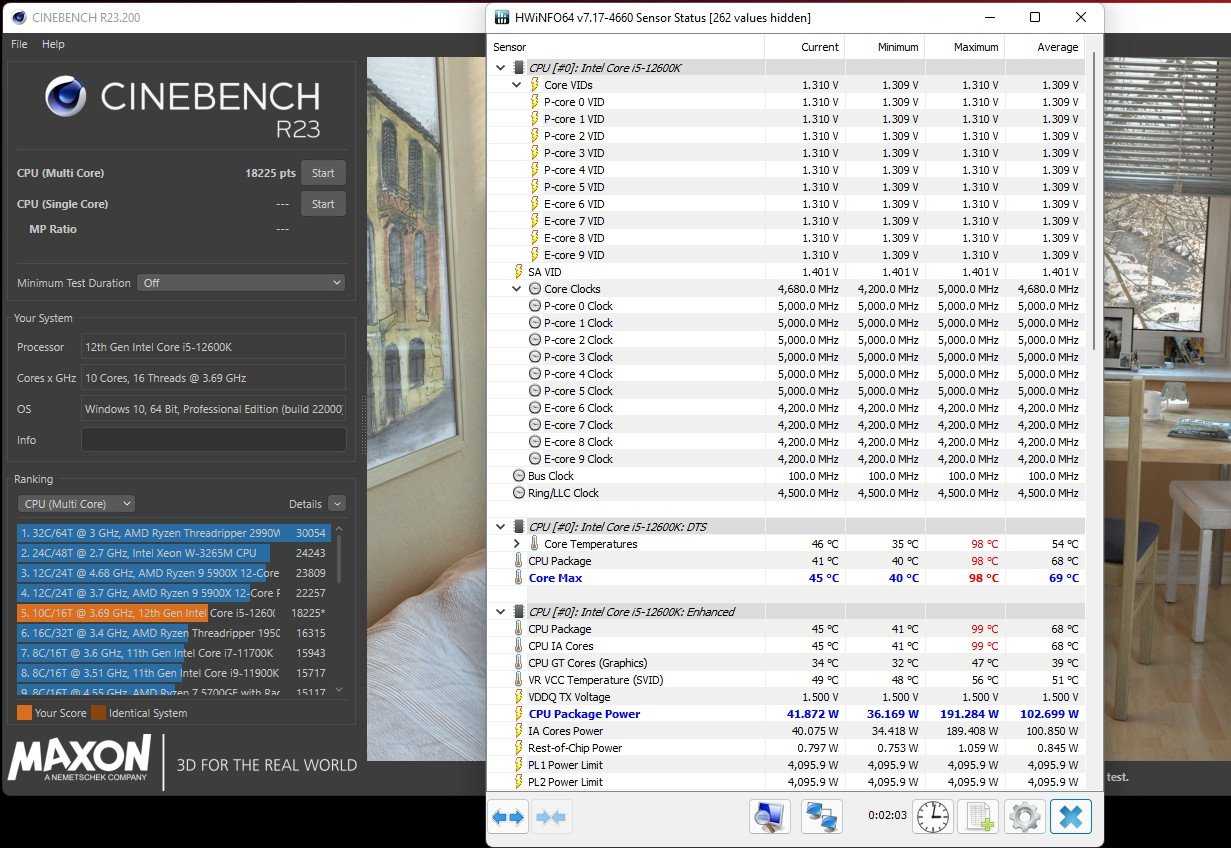Select the CPU GT Cores (Graphics) row

786,663
